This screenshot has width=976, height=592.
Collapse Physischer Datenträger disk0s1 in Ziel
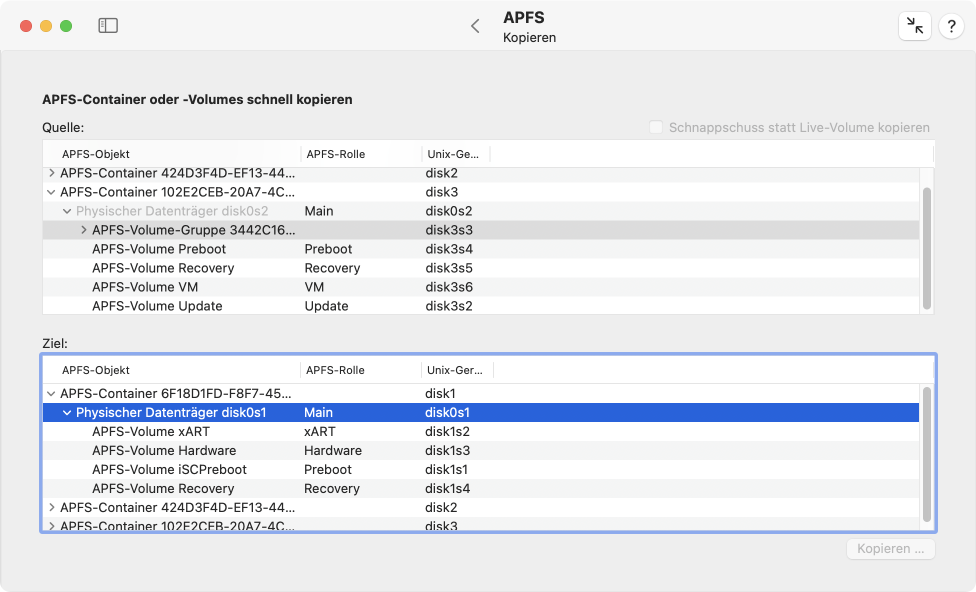[67, 413]
